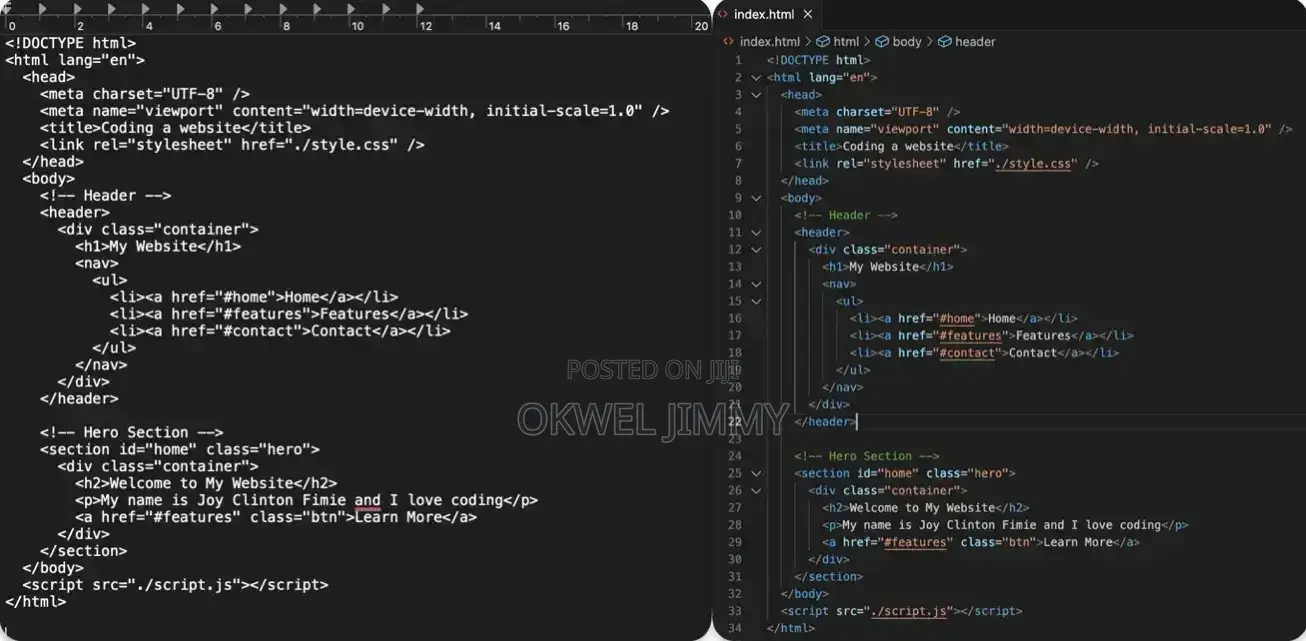Follow the #features href link on line 29
The width and height of the screenshot is (1306, 641).
pos(915,542)
